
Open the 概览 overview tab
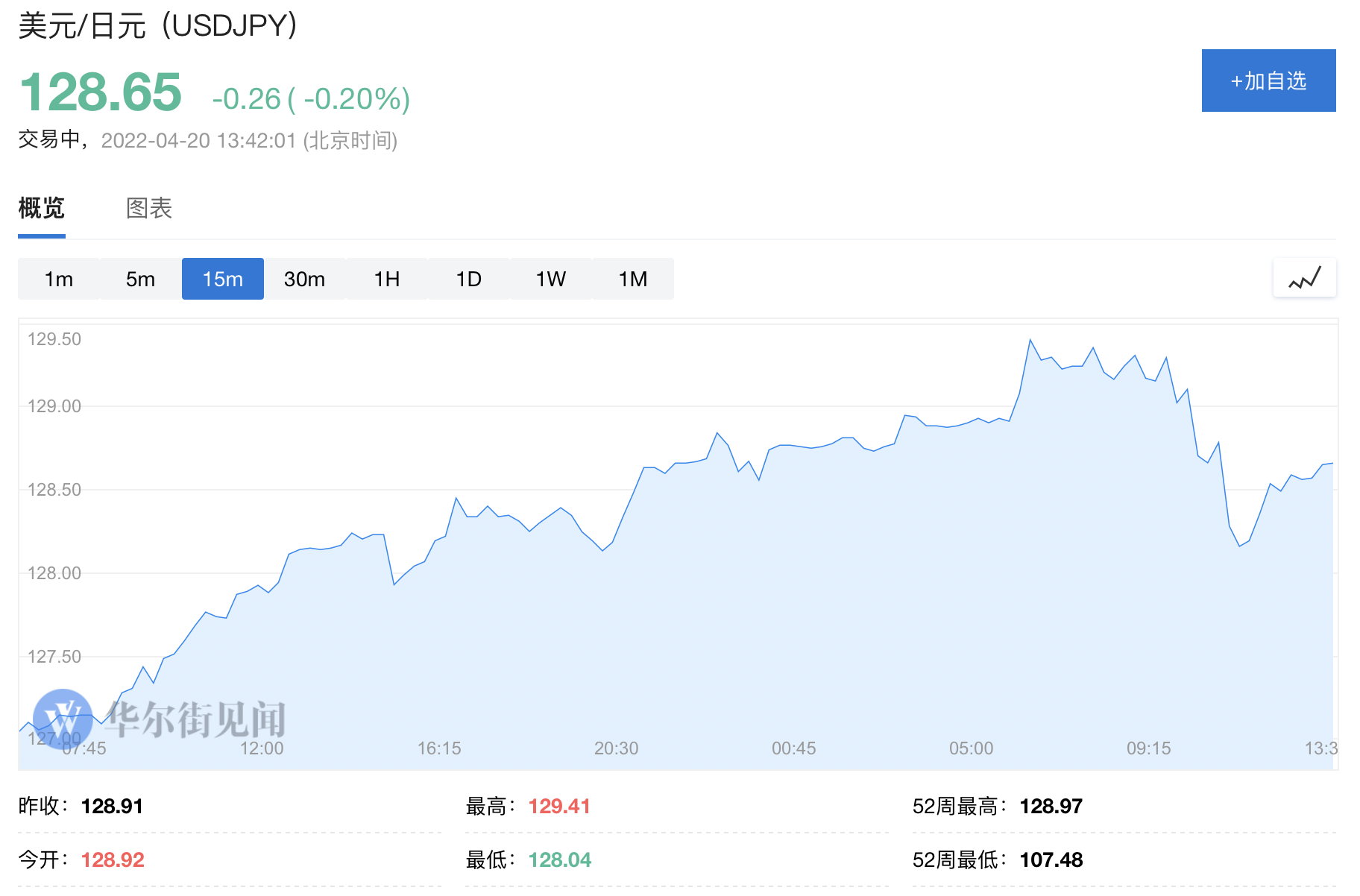tap(42, 208)
